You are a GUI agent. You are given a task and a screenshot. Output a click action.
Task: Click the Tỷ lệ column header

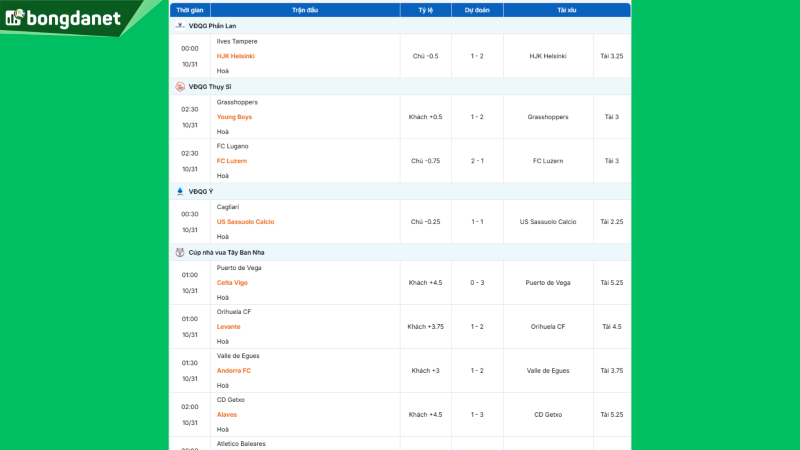[x=425, y=9]
